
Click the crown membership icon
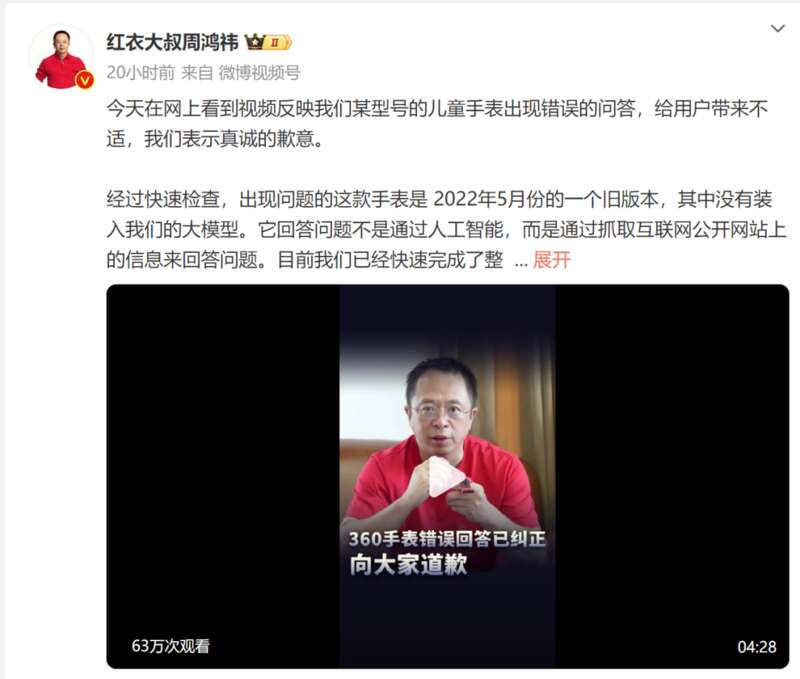(255, 42)
